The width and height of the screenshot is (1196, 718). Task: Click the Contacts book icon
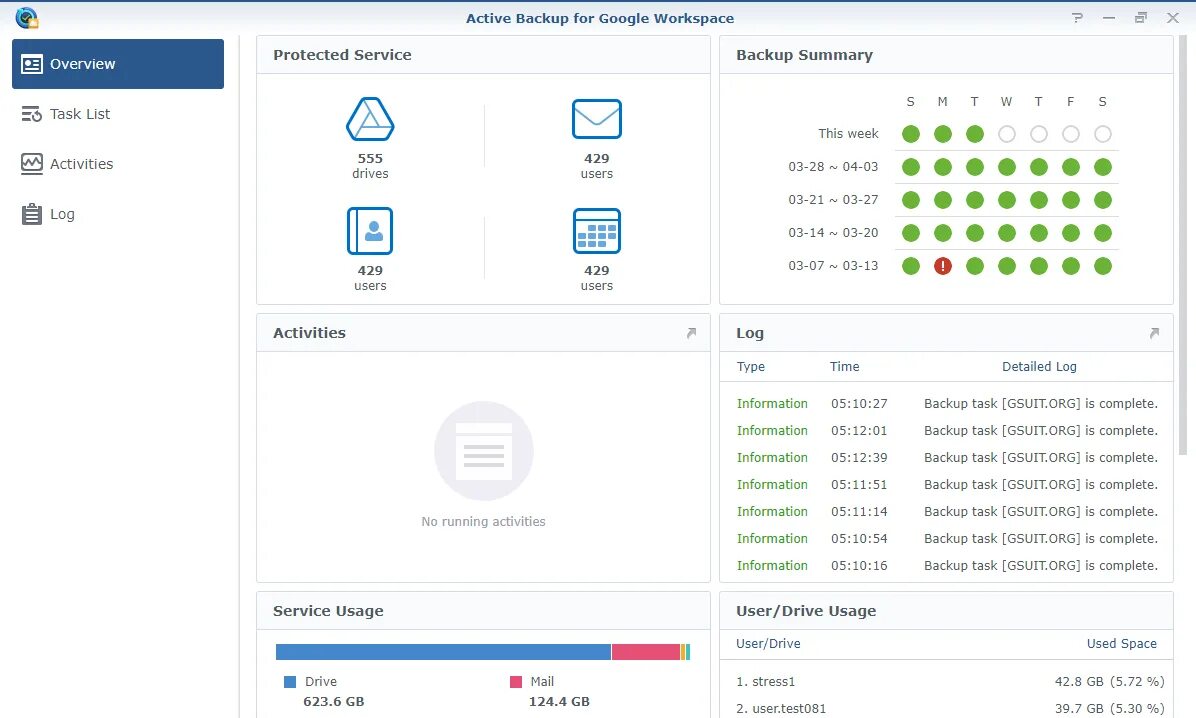[370, 230]
